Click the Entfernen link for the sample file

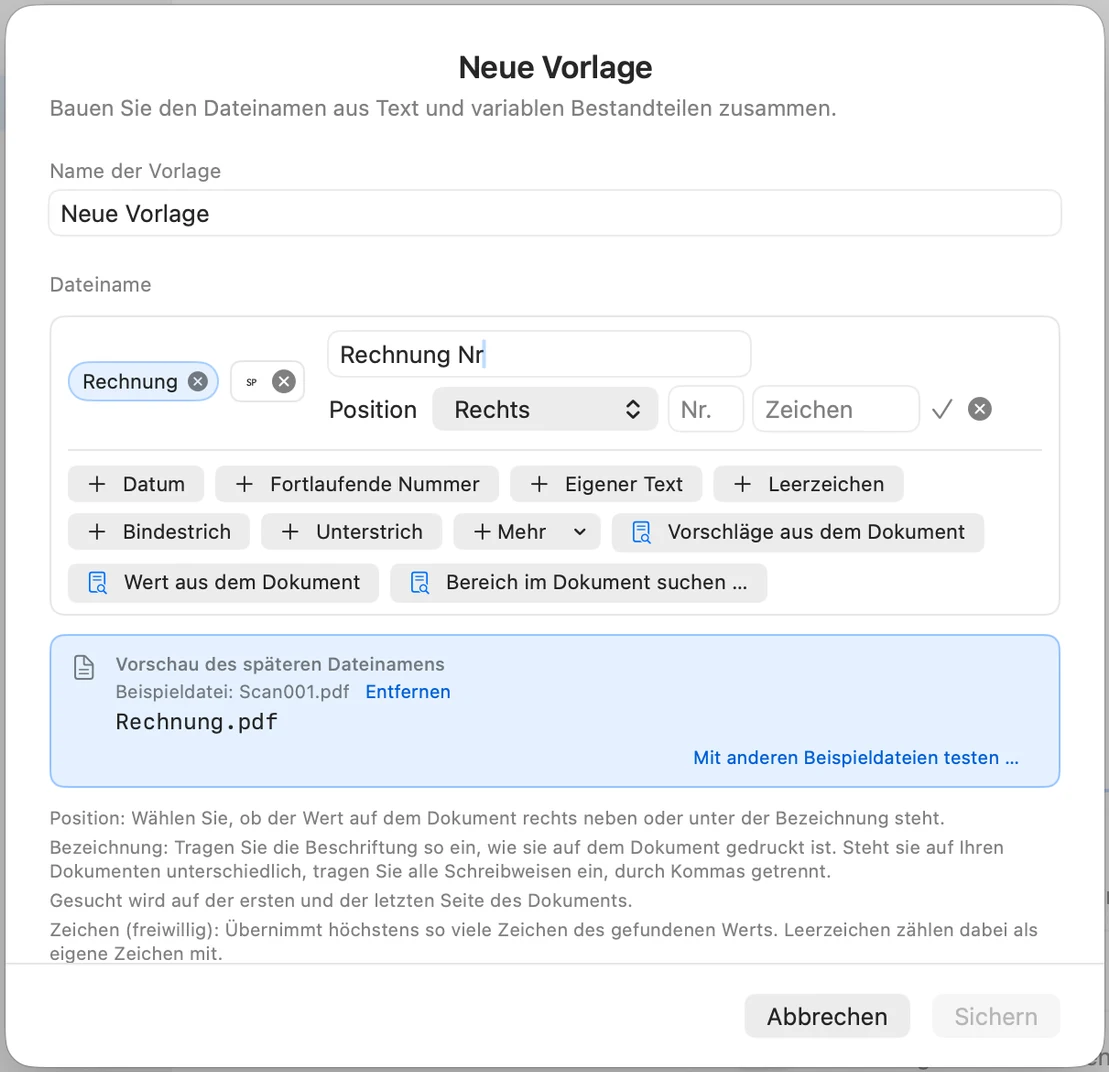pyautogui.click(x=408, y=692)
